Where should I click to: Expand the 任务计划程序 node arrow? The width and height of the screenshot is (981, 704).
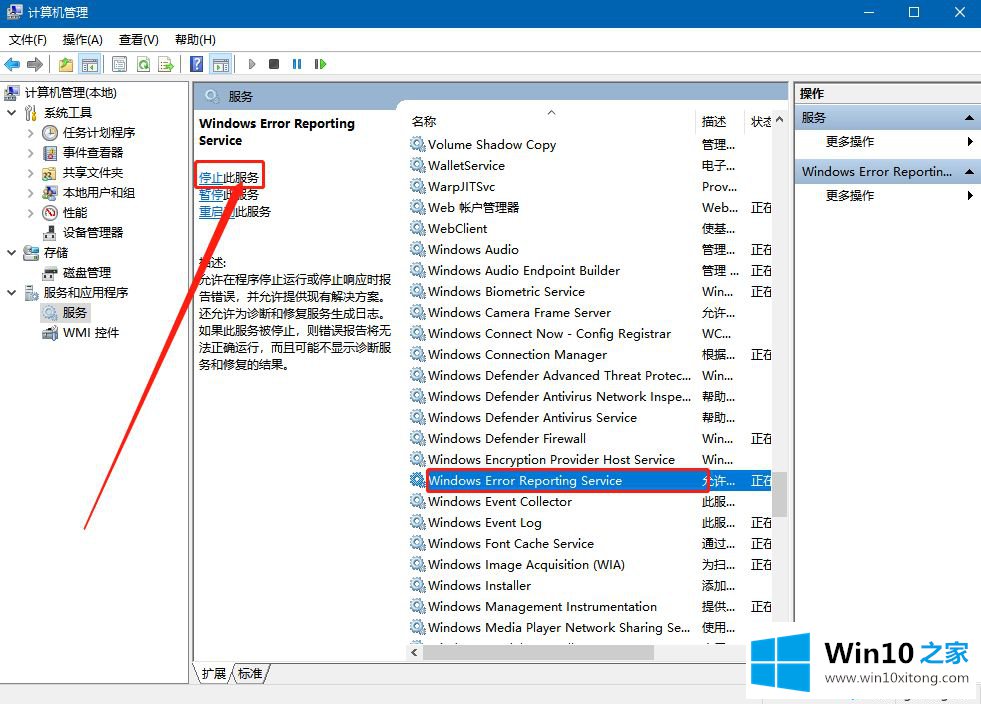tap(30, 133)
